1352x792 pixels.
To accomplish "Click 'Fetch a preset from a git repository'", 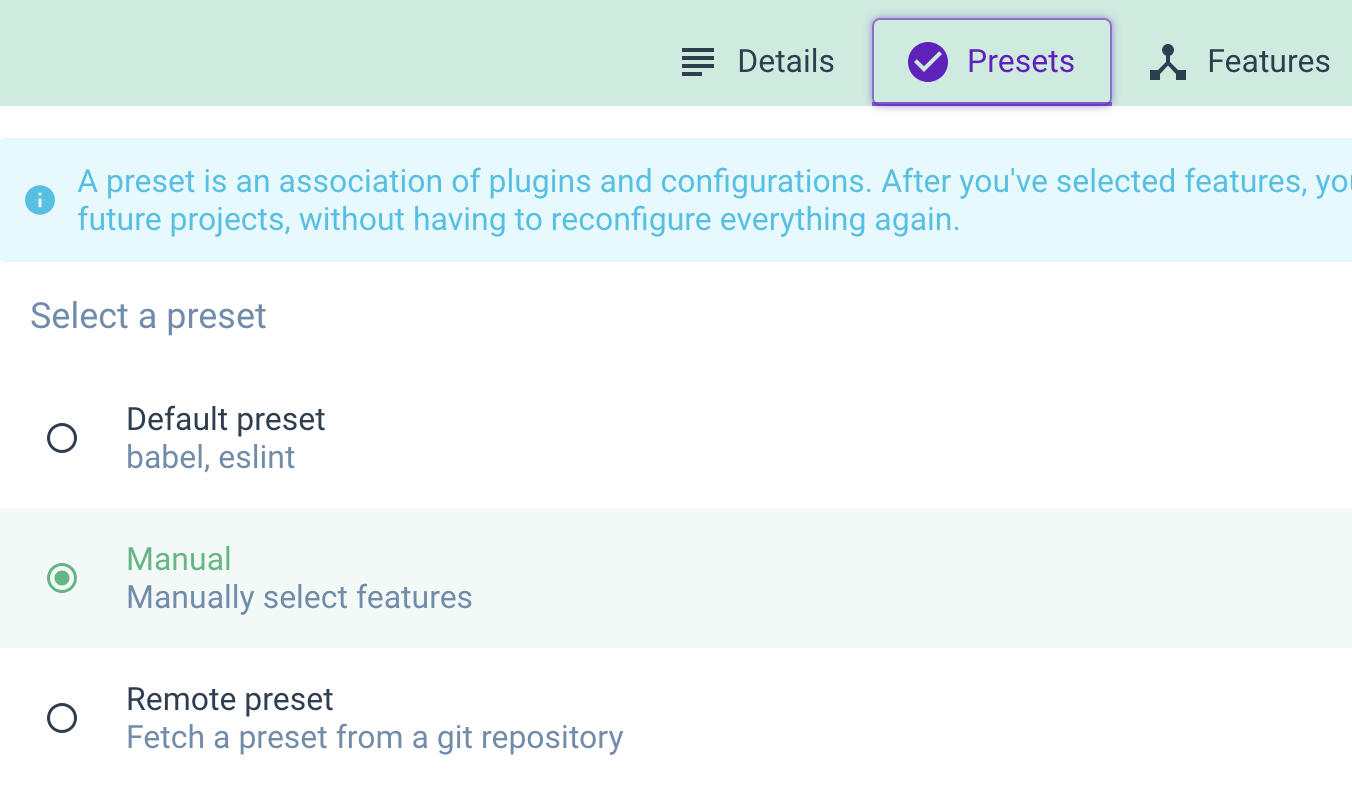I will pos(374,738).
